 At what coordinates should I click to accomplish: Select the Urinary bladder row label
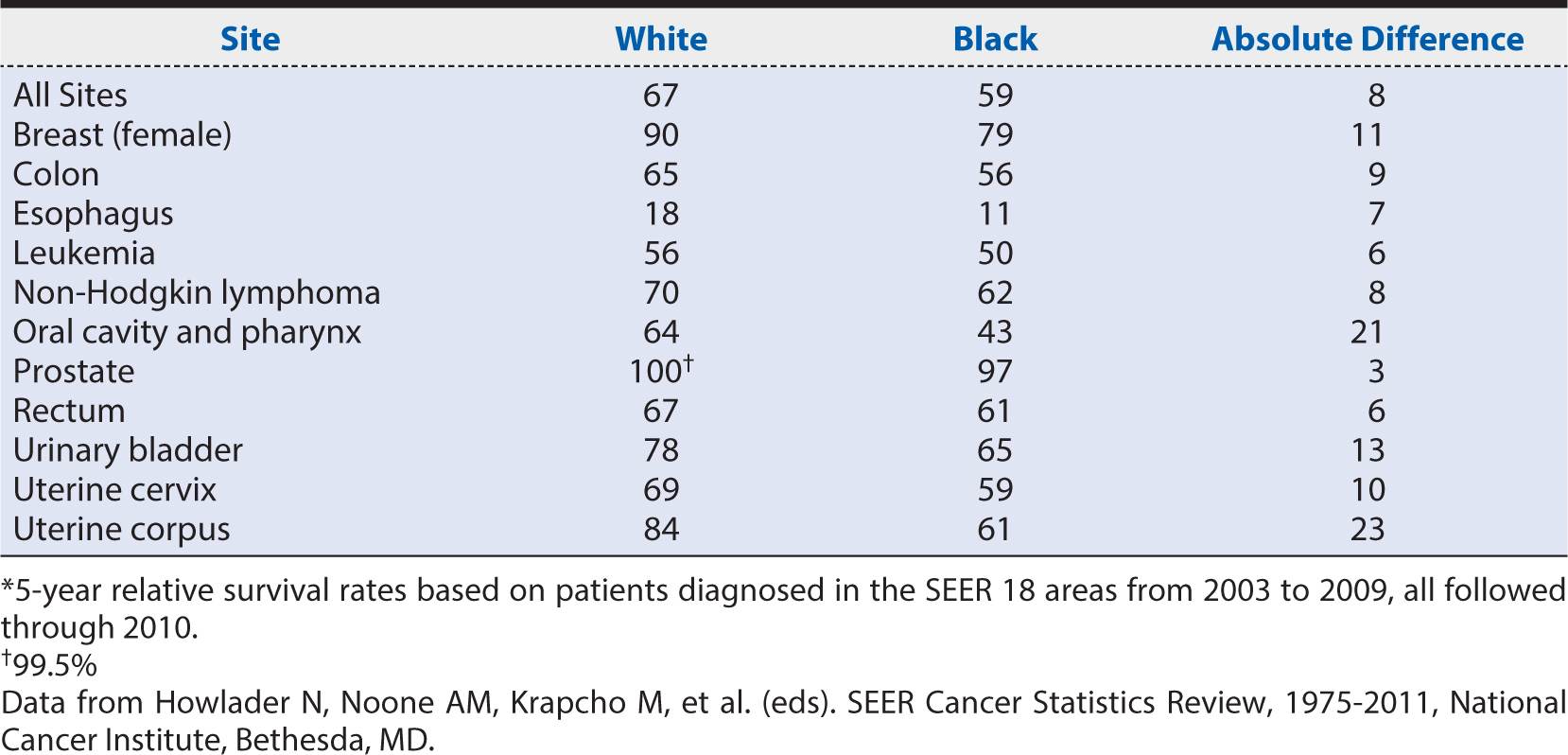tap(128, 450)
